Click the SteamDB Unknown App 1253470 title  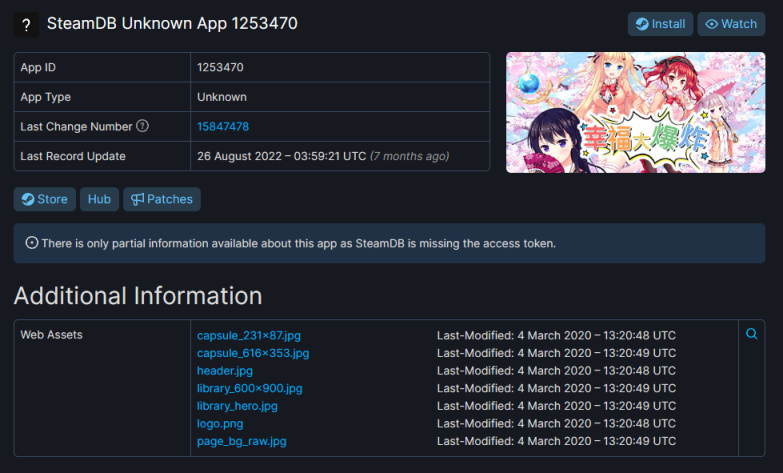(x=172, y=23)
